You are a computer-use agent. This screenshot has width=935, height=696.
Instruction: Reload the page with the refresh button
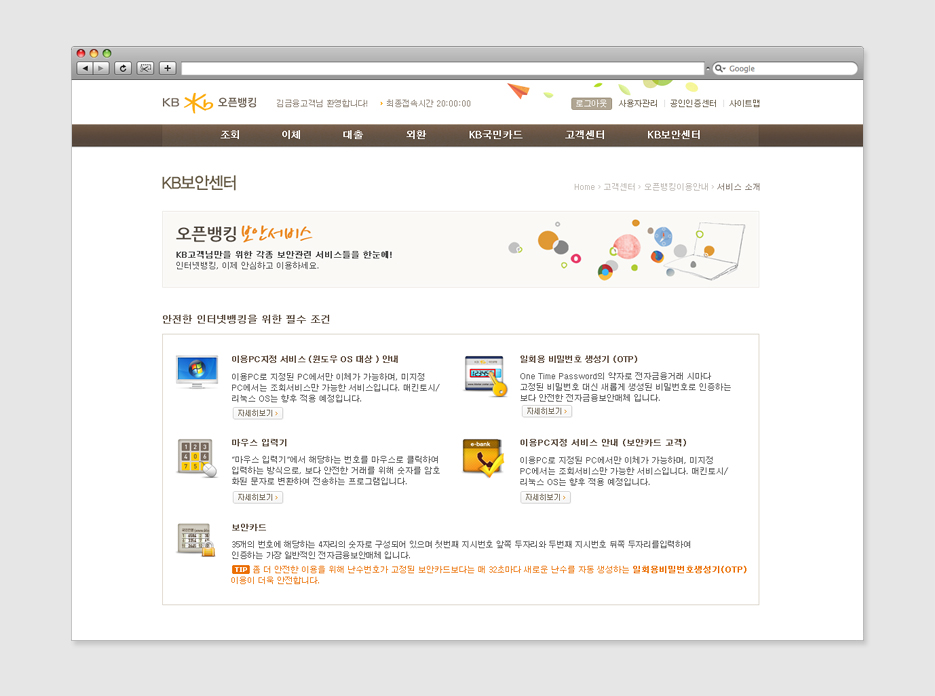pos(123,68)
